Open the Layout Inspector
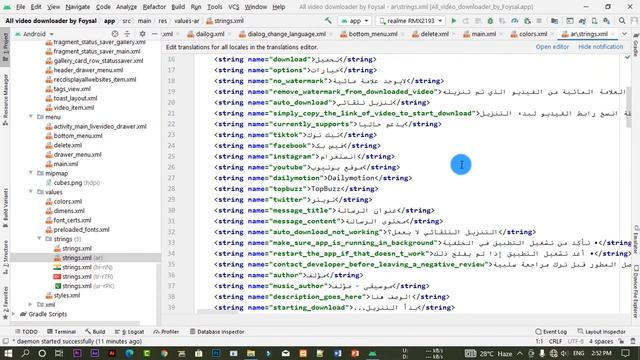 pos(601,332)
